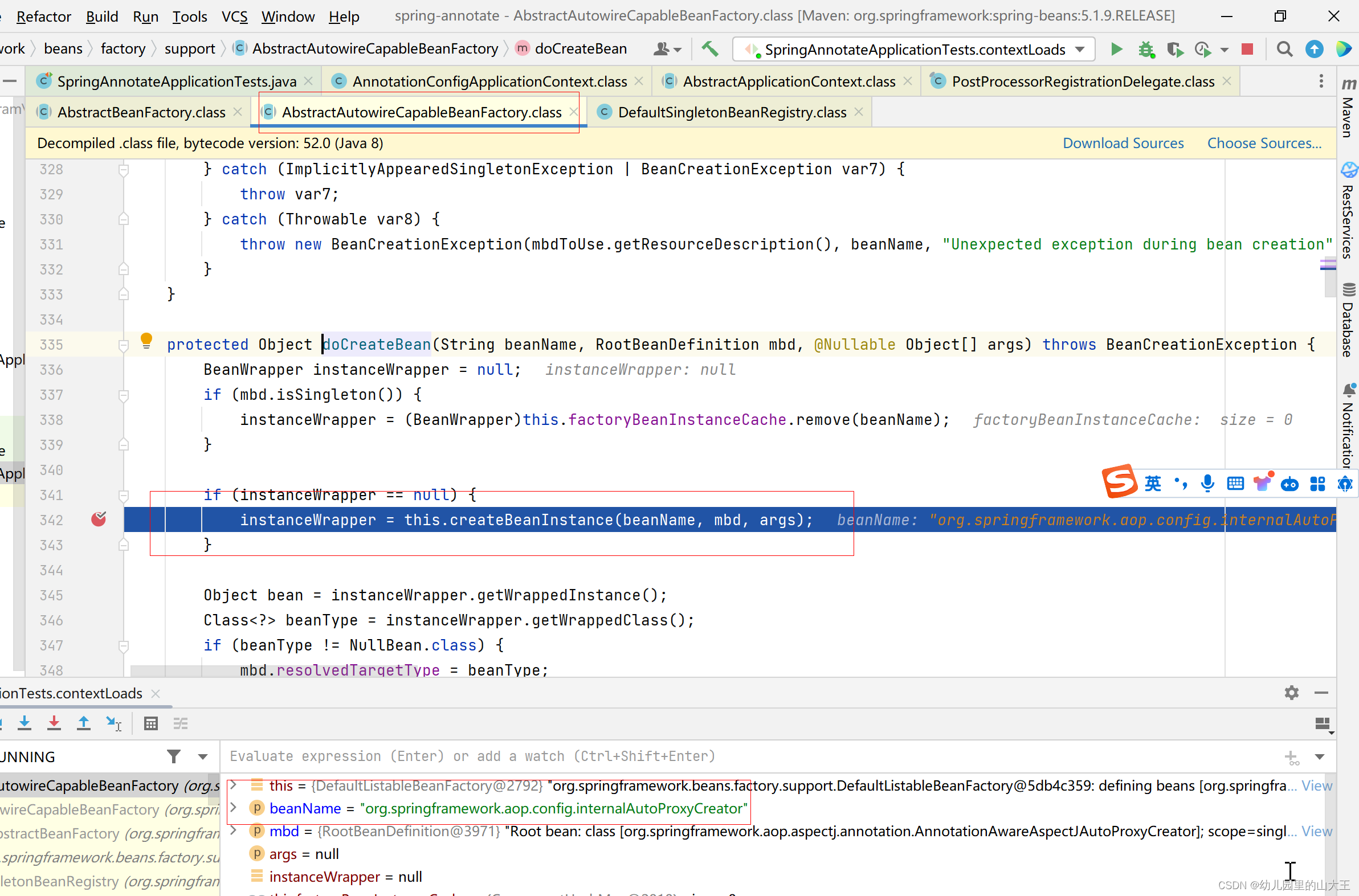Click Force Step Into red arrow
The height and width of the screenshot is (896, 1359).
54,723
